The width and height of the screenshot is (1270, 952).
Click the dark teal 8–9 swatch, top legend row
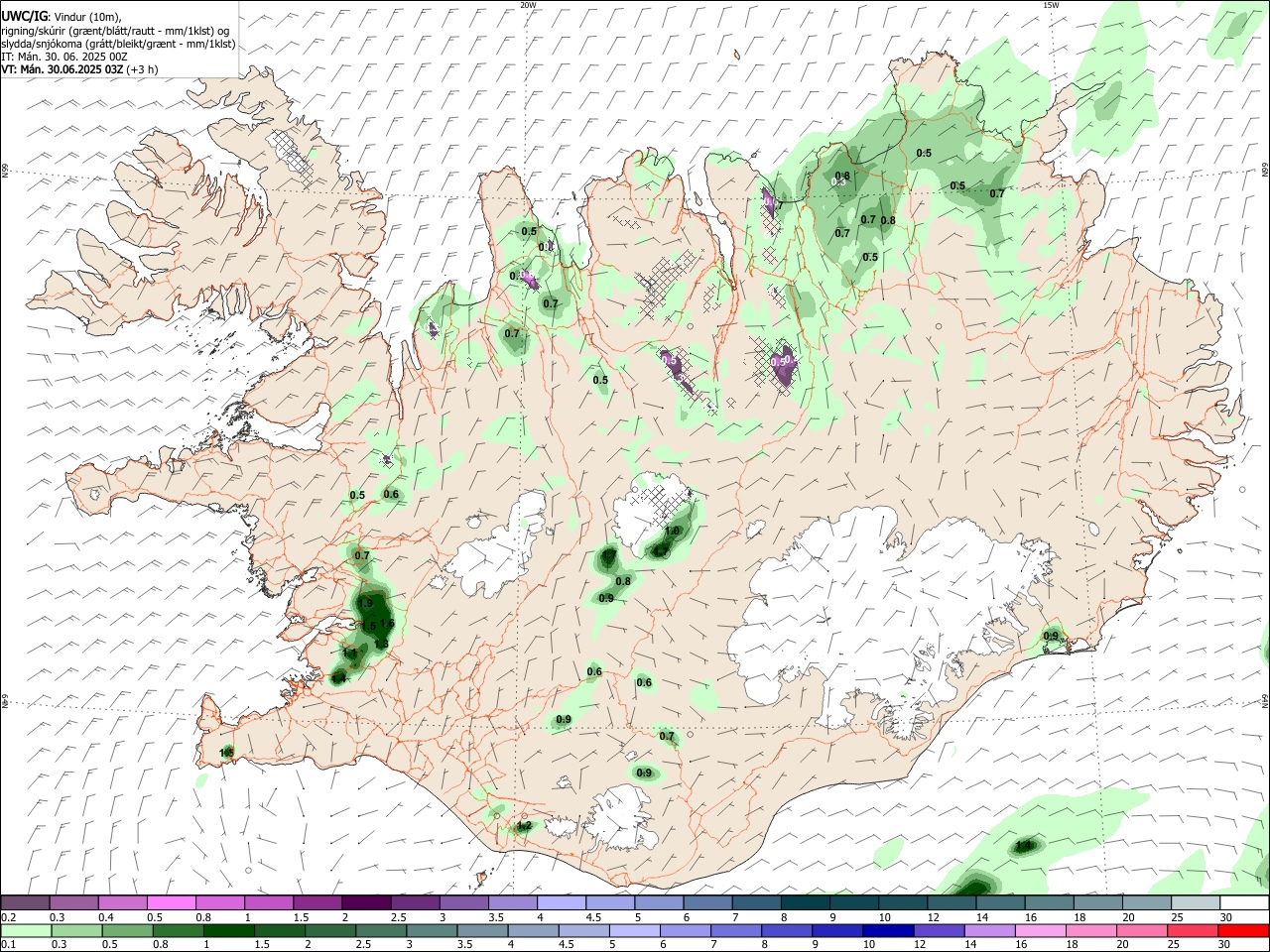tap(806, 903)
